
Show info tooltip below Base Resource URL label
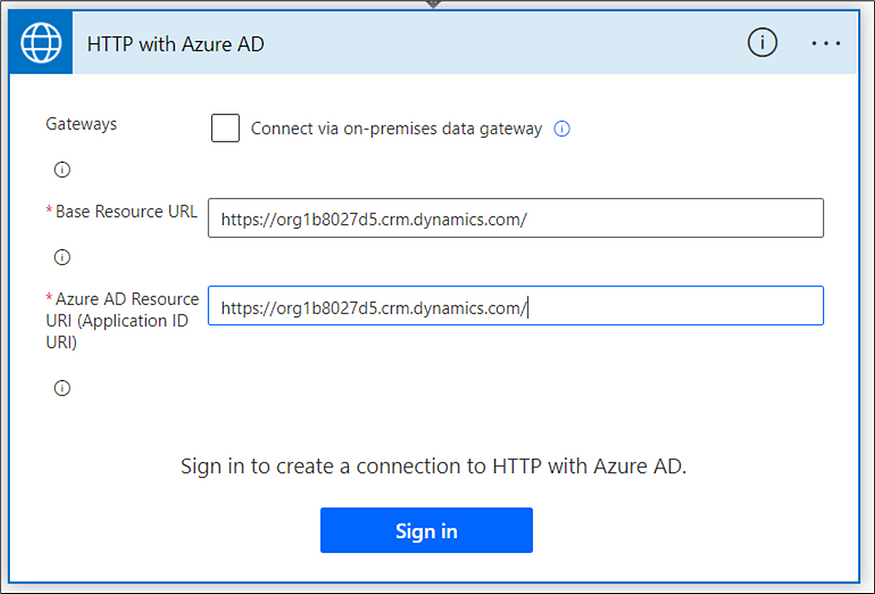point(62,257)
